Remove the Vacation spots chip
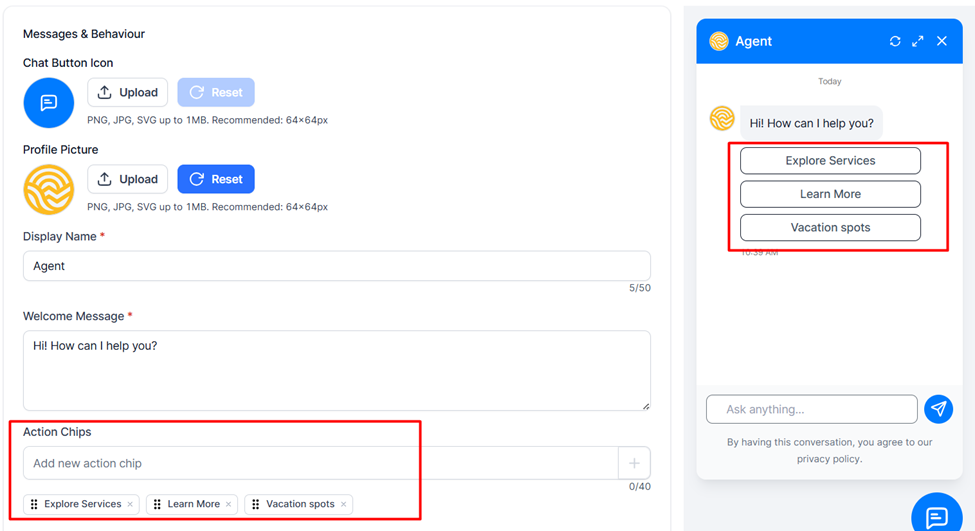975x531 pixels. (343, 504)
